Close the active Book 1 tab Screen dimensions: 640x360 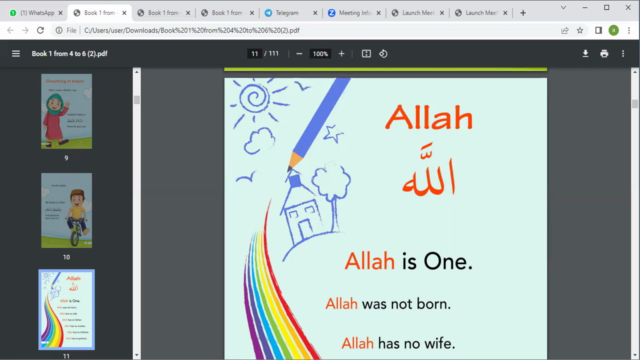pos(124,13)
